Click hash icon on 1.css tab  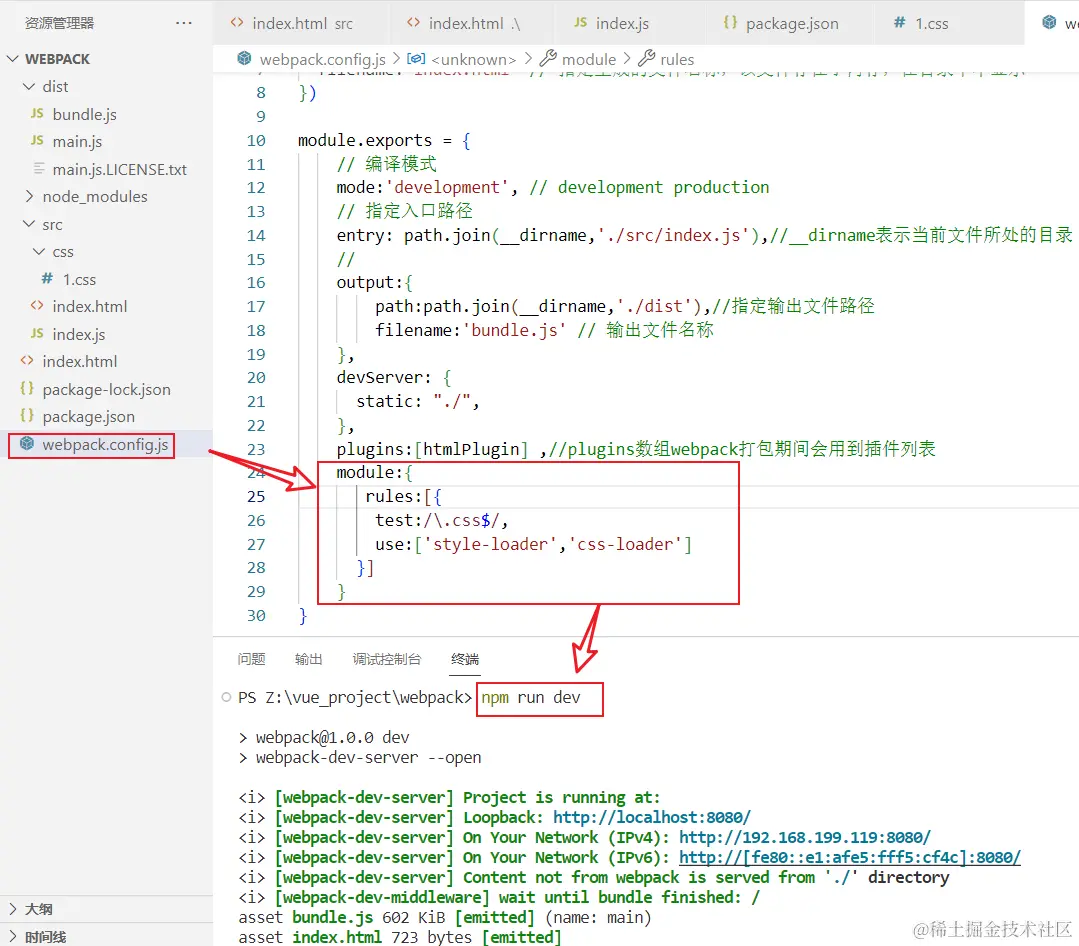click(899, 22)
